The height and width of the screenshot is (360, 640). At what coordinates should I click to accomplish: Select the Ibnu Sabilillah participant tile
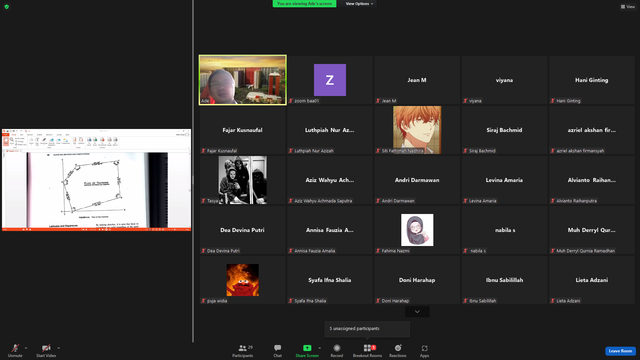point(504,280)
